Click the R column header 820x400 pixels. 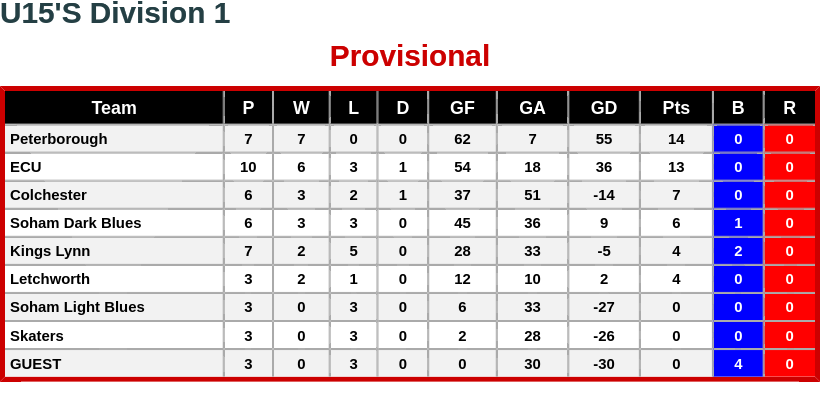coord(789,108)
